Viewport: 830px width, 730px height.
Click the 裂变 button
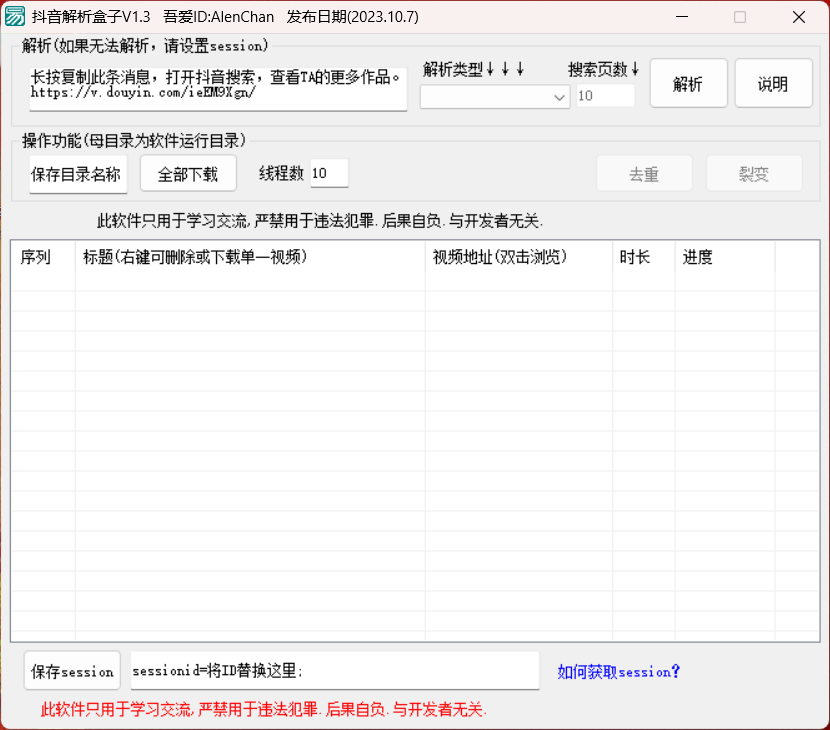point(754,174)
